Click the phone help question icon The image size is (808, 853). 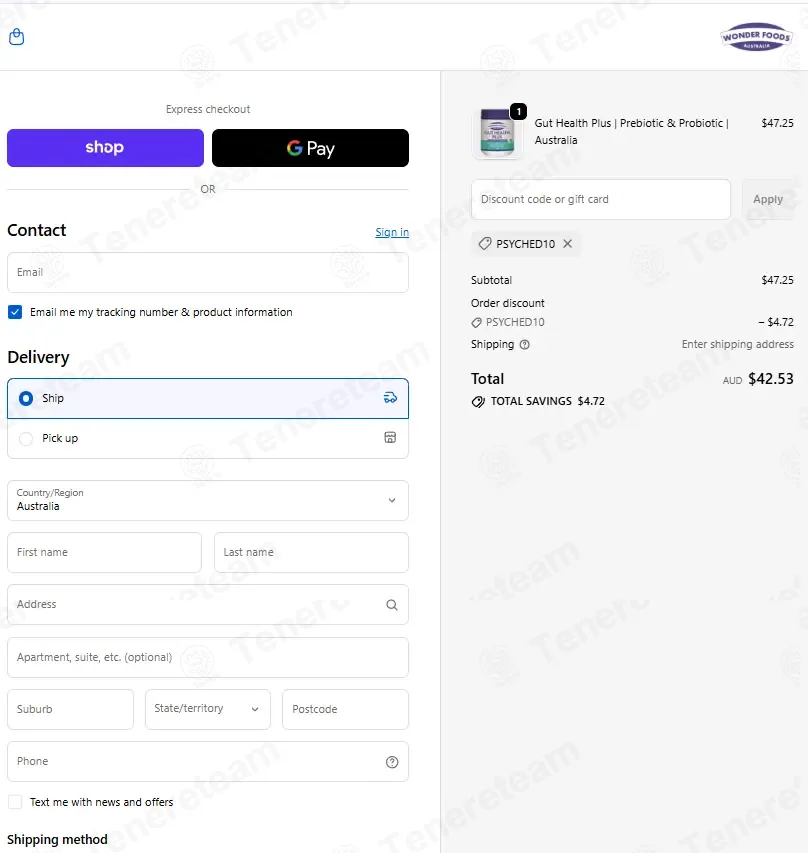tap(392, 762)
